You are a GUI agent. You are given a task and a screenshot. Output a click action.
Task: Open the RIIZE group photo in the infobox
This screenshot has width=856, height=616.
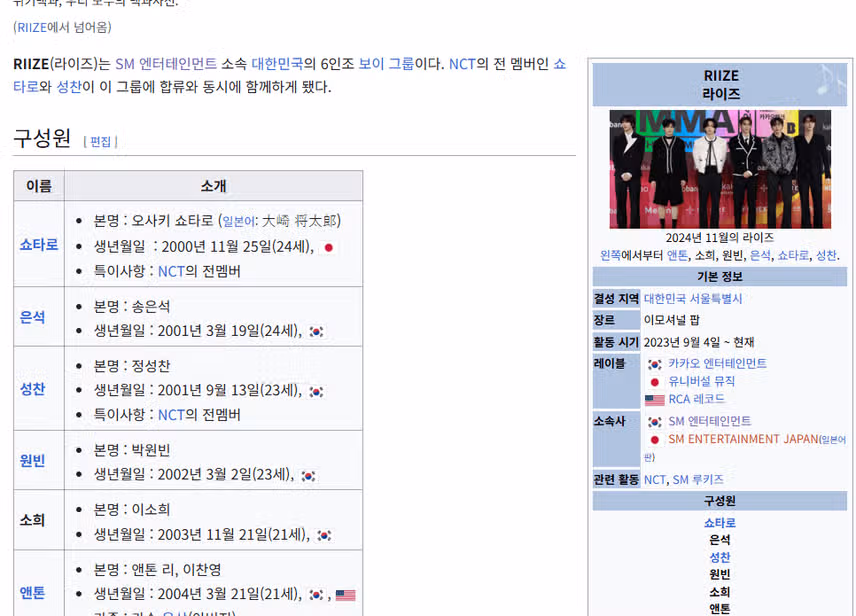click(720, 169)
